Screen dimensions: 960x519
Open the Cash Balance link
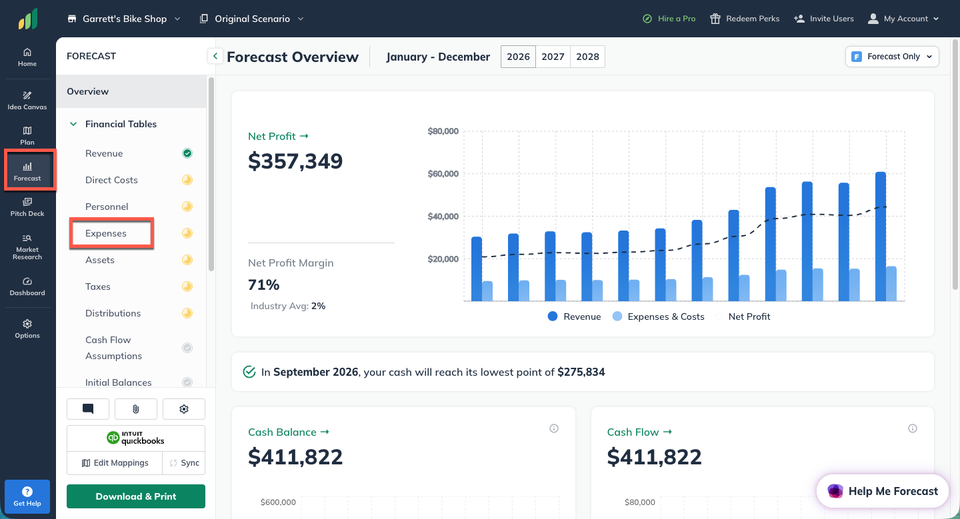[x=288, y=432]
